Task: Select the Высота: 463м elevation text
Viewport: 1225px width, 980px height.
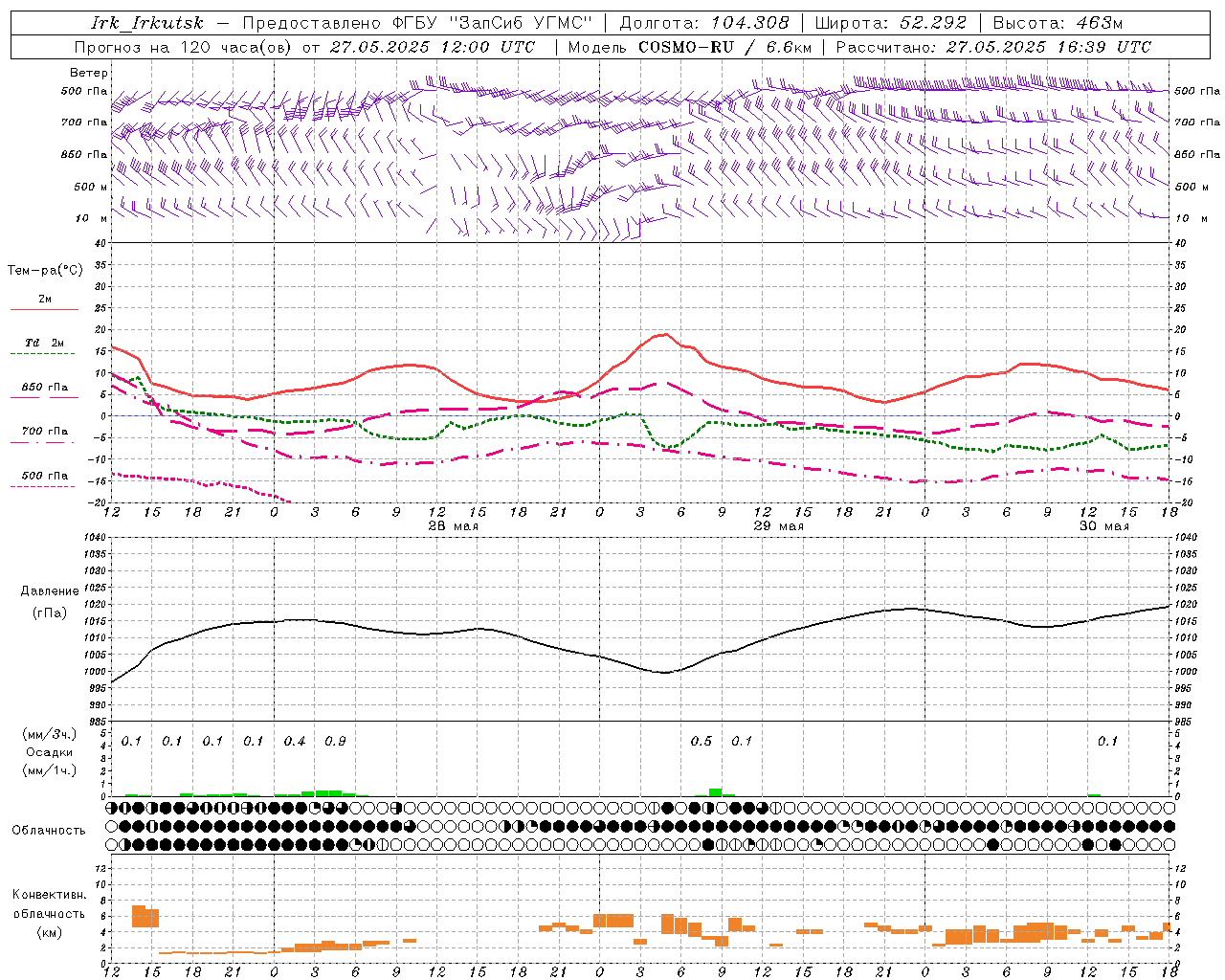Action: pyautogui.click(x=1058, y=23)
